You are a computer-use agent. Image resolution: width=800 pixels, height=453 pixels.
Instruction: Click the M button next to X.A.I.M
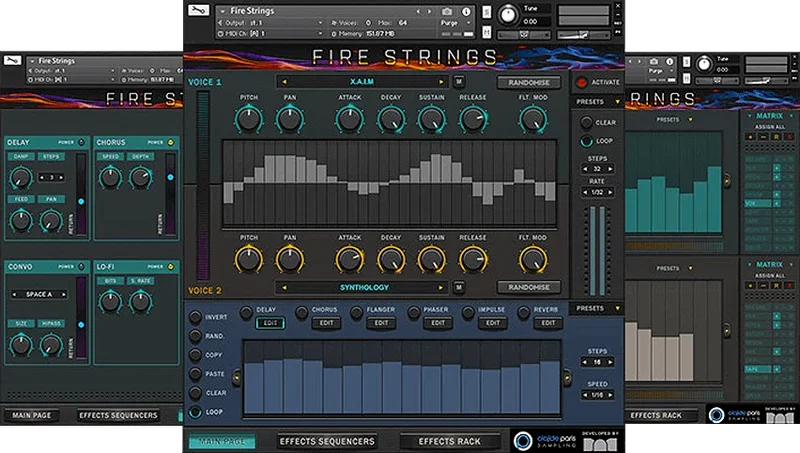(x=459, y=82)
